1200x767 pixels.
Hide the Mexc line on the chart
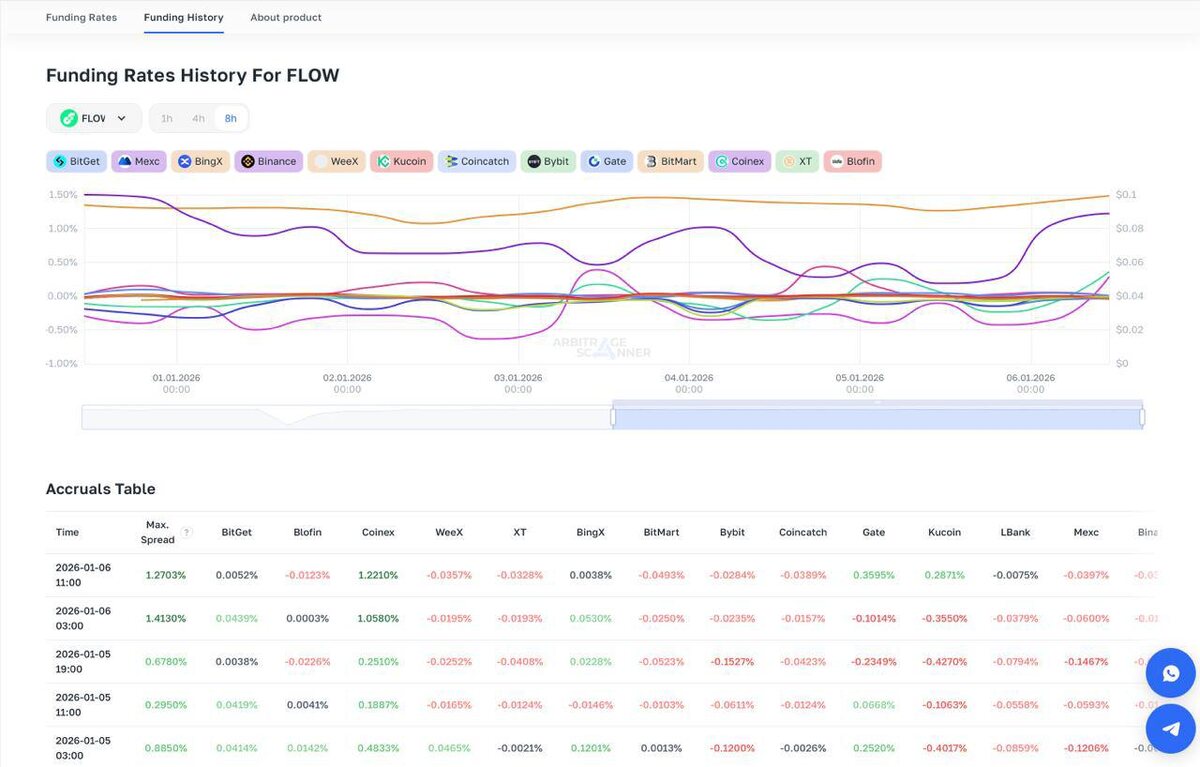click(138, 161)
